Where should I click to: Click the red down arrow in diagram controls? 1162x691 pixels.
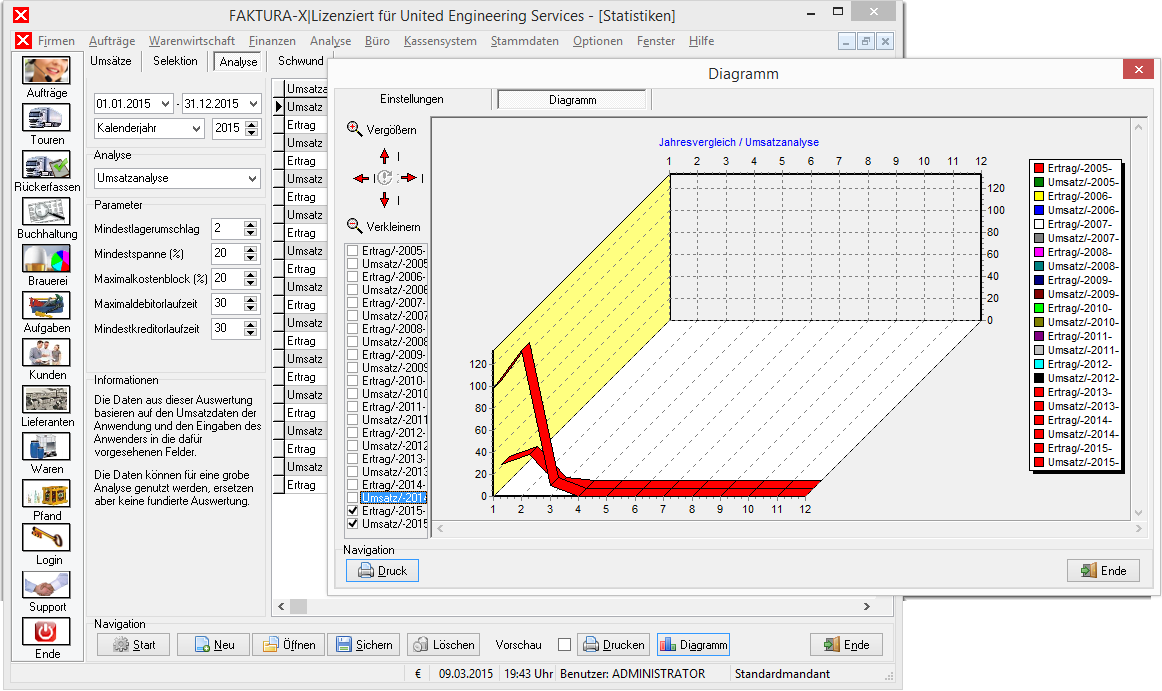pos(384,199)
